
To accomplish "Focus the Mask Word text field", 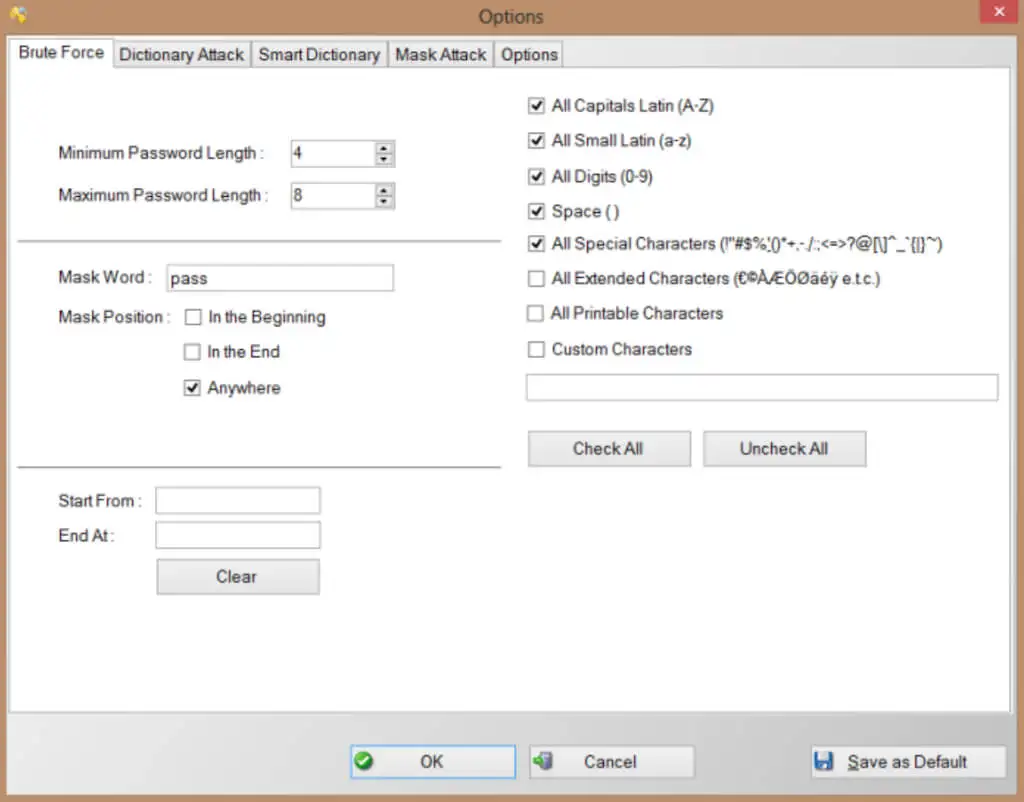I will point(280,278).
